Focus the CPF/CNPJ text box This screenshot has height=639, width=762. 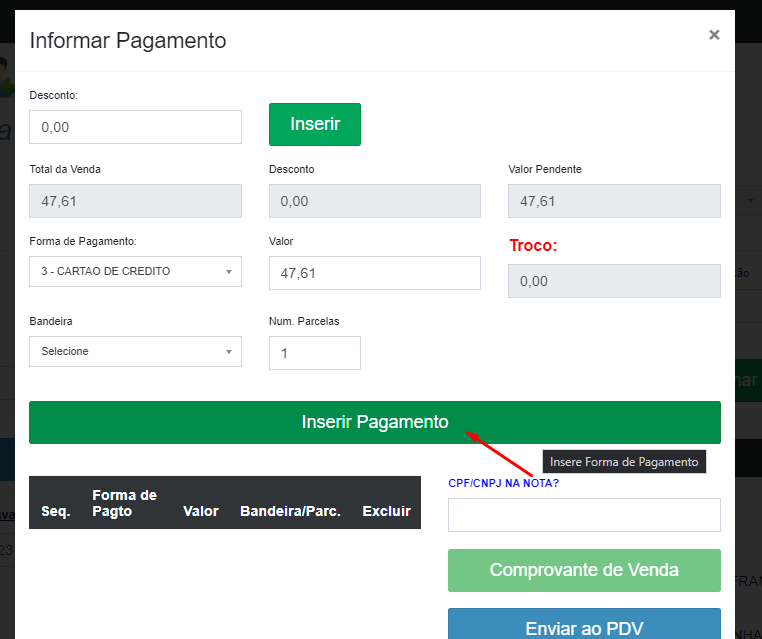coord(583,515)
